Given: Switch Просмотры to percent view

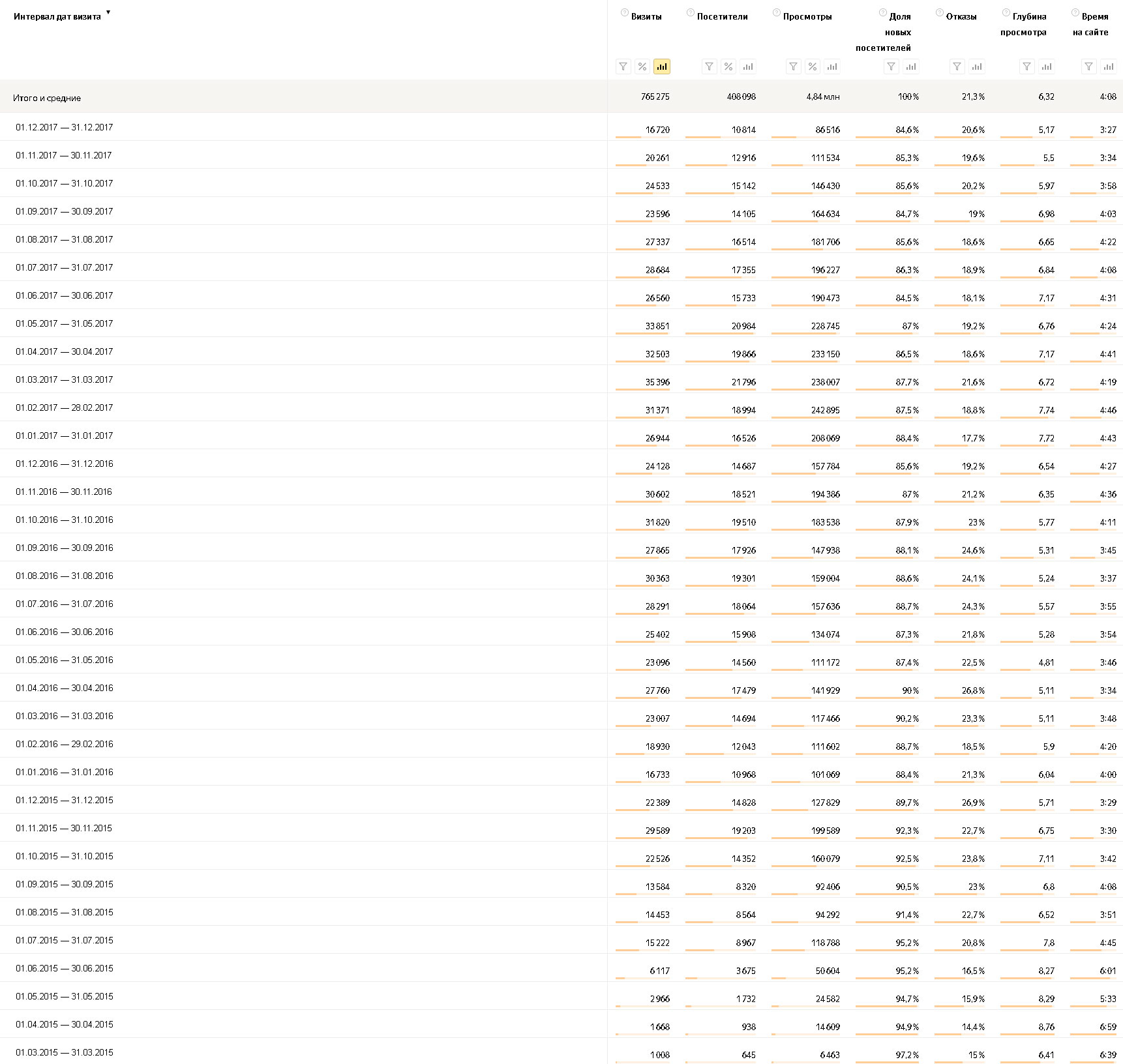Looking at the screenshot, I should pyautogui.click(x=813, y=66).
